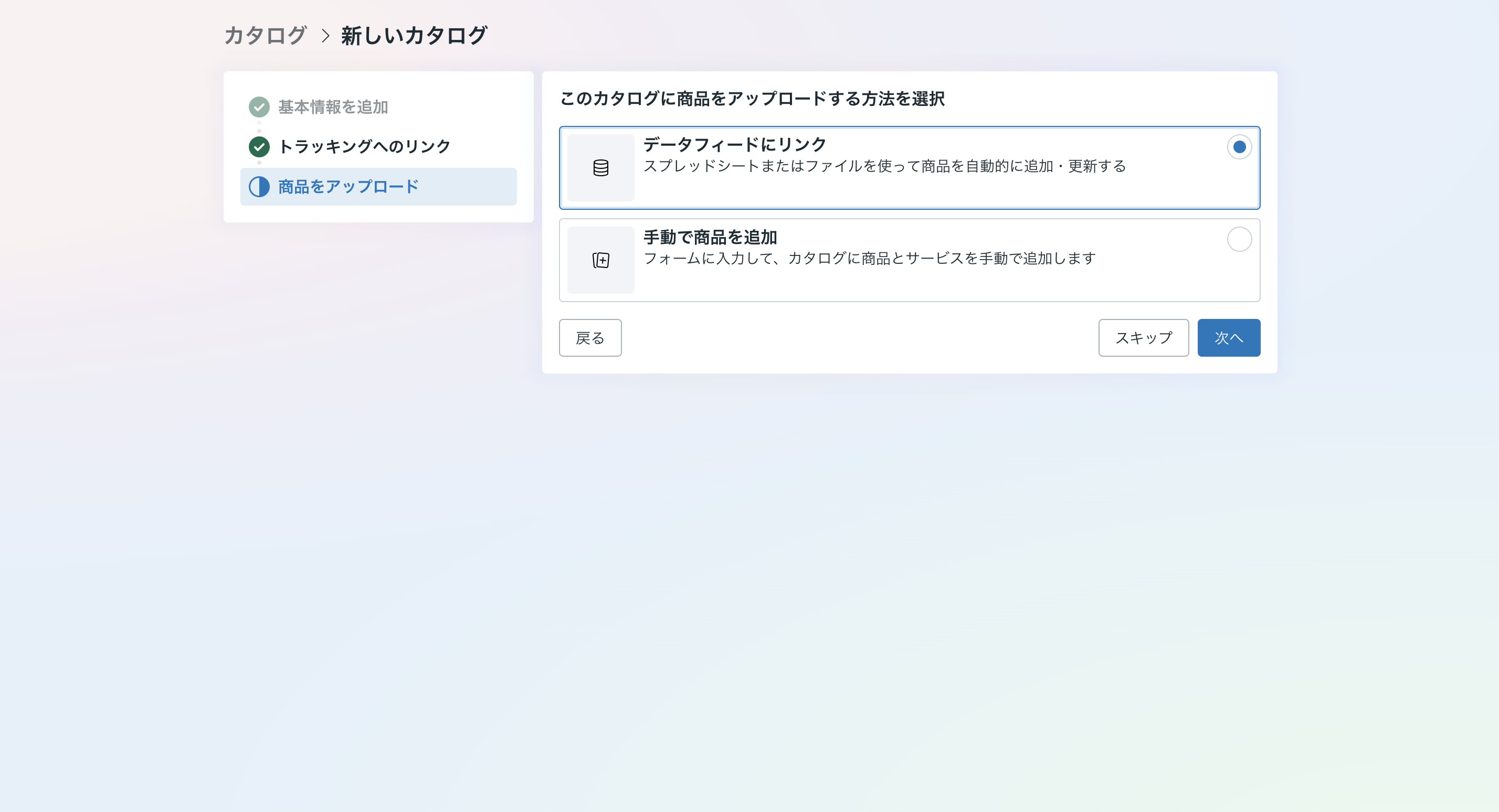Click the spreadsheet feed description text
This screenshot has height=812, width=1499.
pos(884,166)
